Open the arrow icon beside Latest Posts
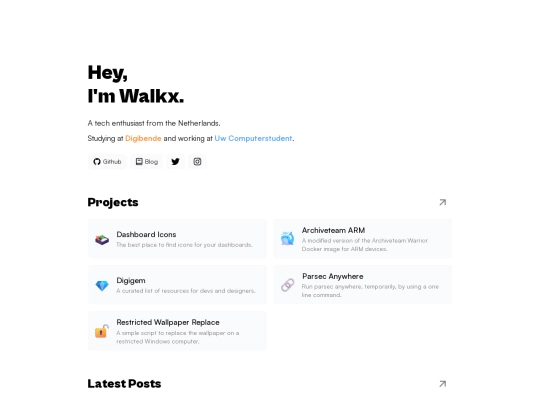 coord(443,384)
